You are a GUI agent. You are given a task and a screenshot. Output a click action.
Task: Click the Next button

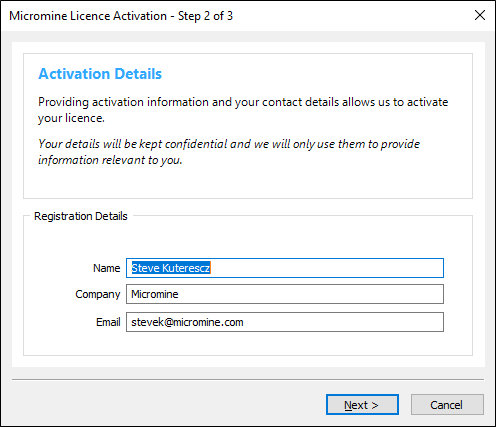(x=362, y=405)
